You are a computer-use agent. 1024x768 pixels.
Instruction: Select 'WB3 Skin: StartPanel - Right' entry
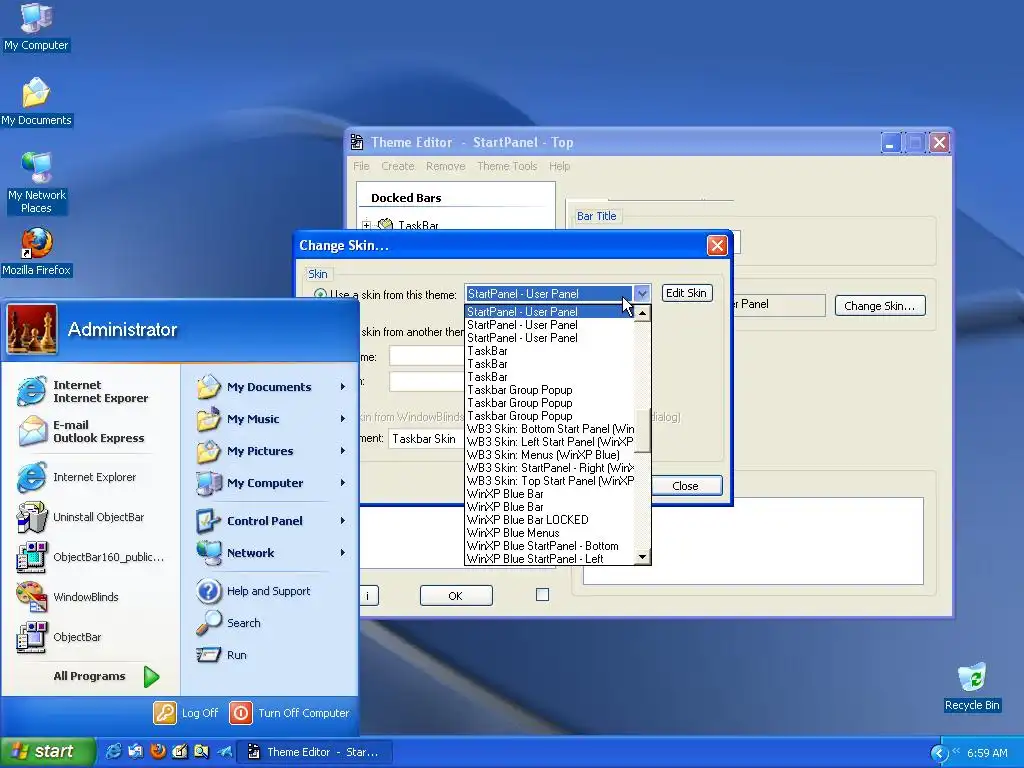(x=549, y=468)
